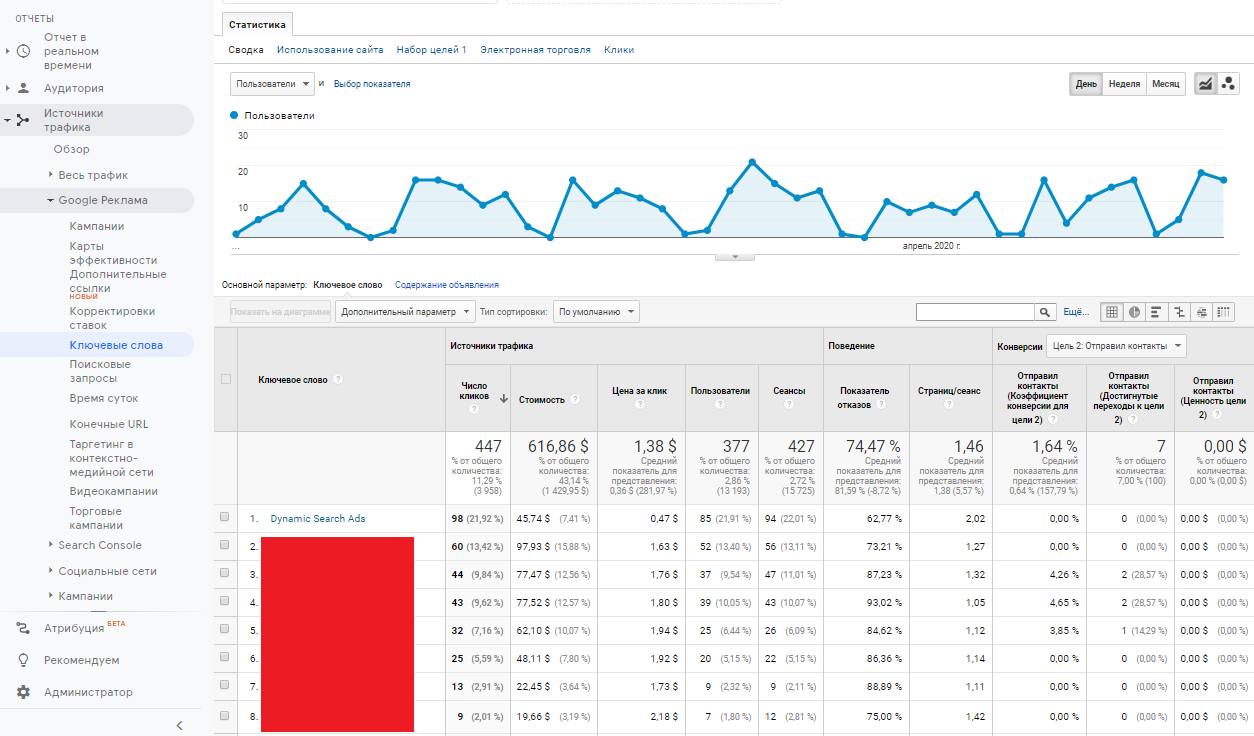Switch chart to motion chart view
The height and width of the screenshot is (736, 1254).
click(x=1228, y=84)
